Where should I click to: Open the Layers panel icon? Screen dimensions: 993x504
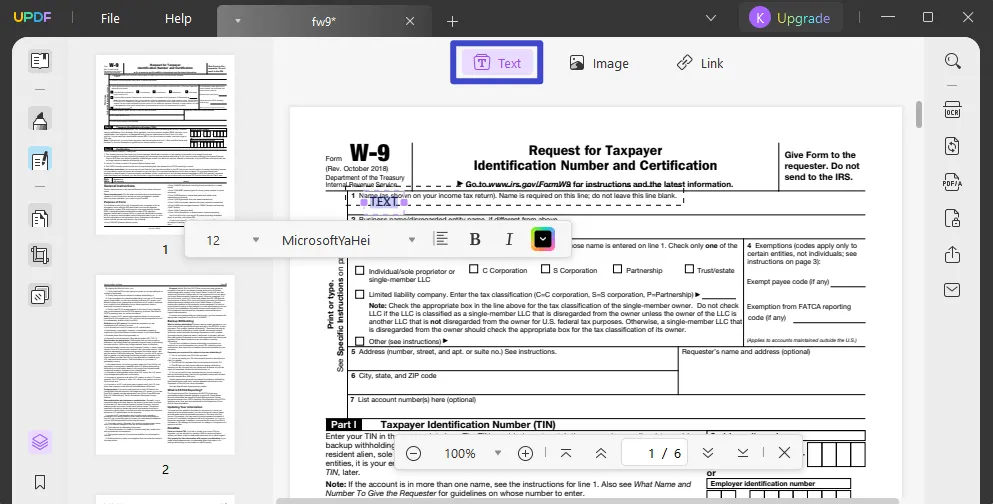[x=40, y=441]
